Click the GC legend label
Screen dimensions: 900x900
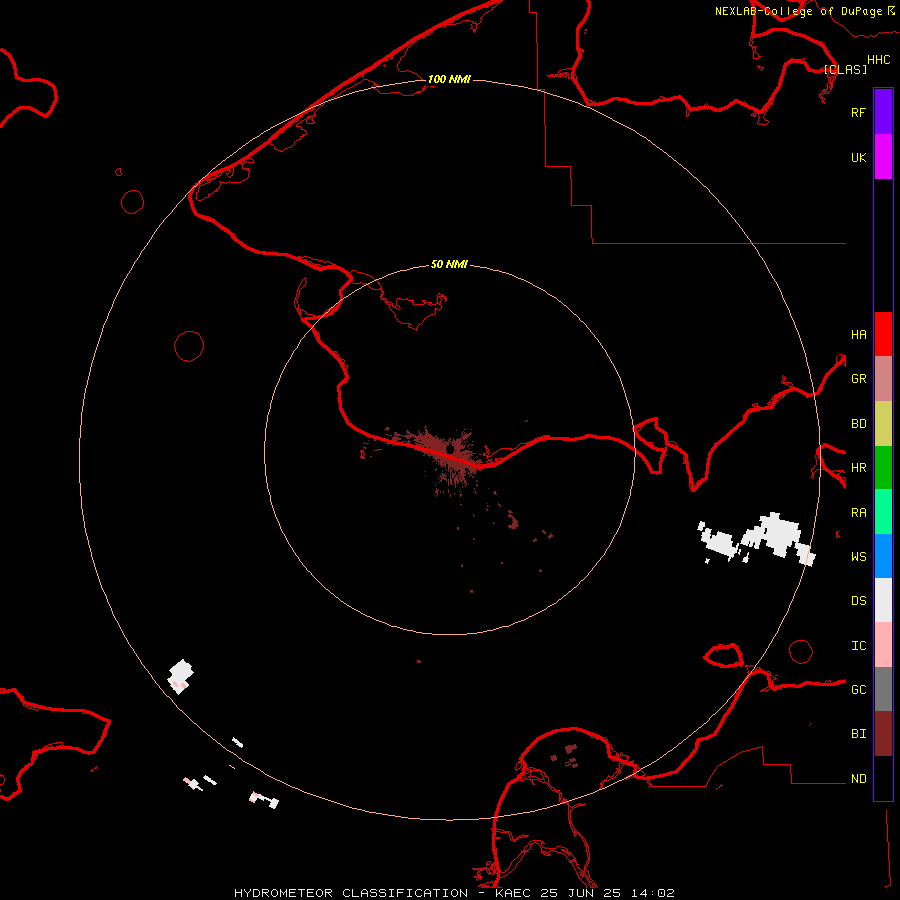pos(858,689)
